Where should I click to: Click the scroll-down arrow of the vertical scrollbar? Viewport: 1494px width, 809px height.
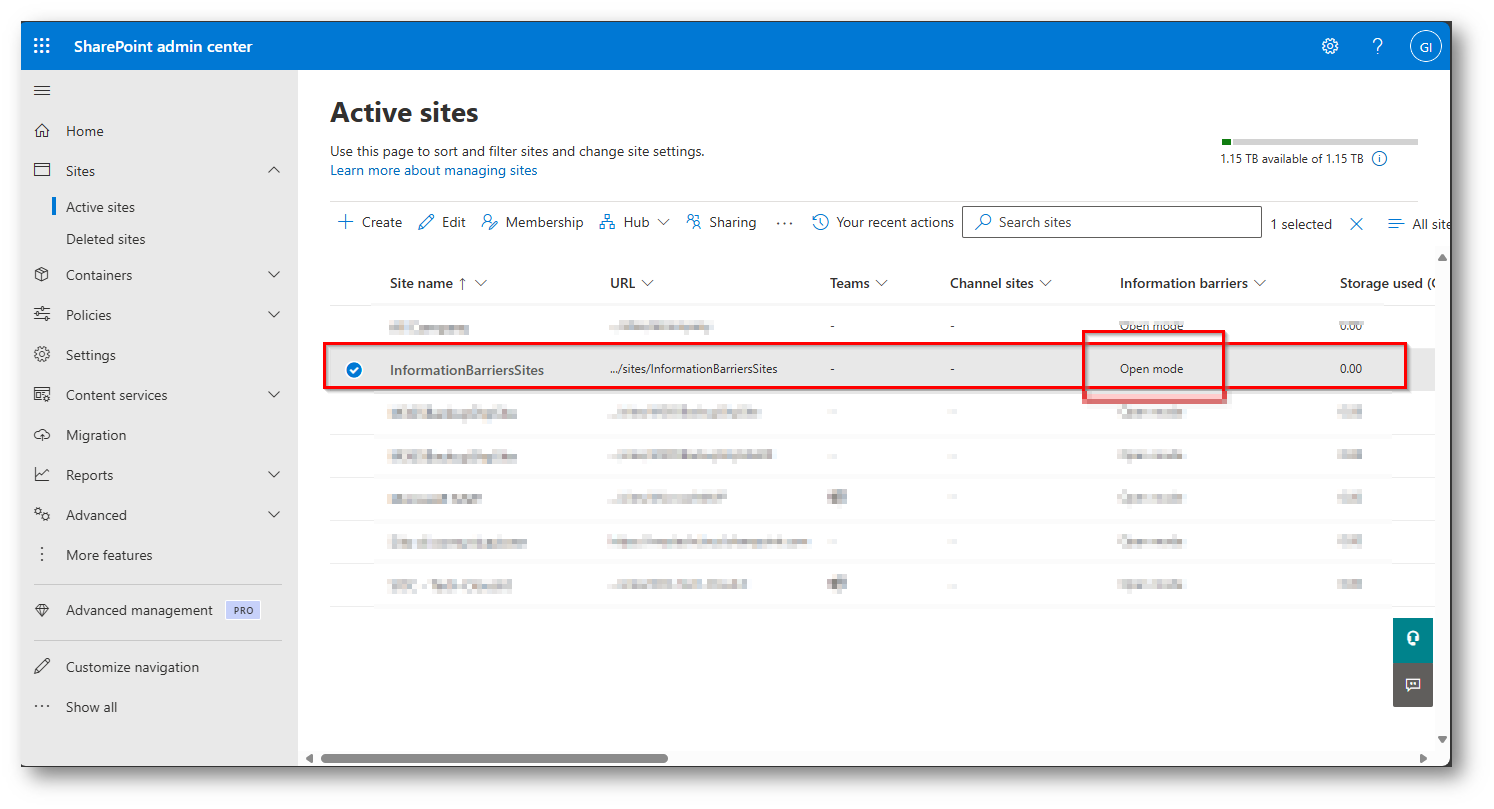coord(1442,739)
